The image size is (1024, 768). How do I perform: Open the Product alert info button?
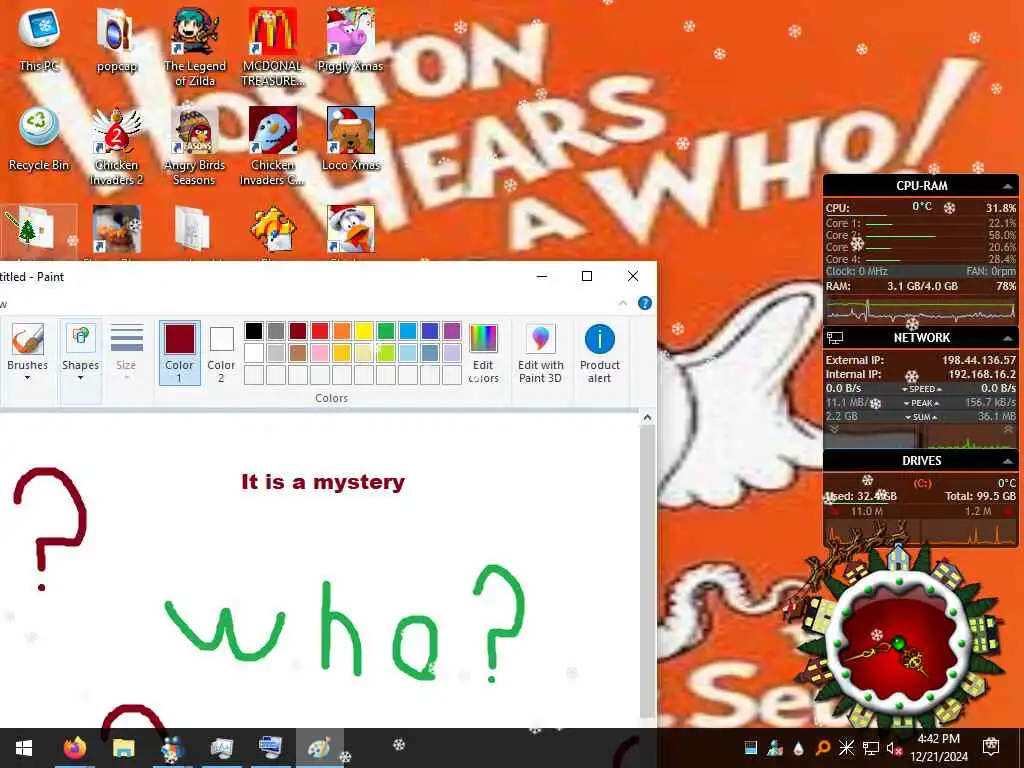coord(600,353)
